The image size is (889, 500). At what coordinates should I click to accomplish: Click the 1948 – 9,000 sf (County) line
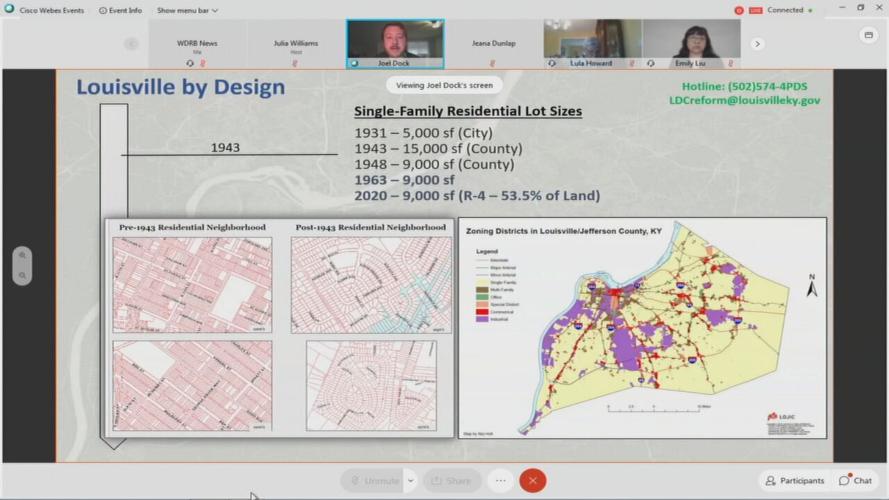[434, 164]
